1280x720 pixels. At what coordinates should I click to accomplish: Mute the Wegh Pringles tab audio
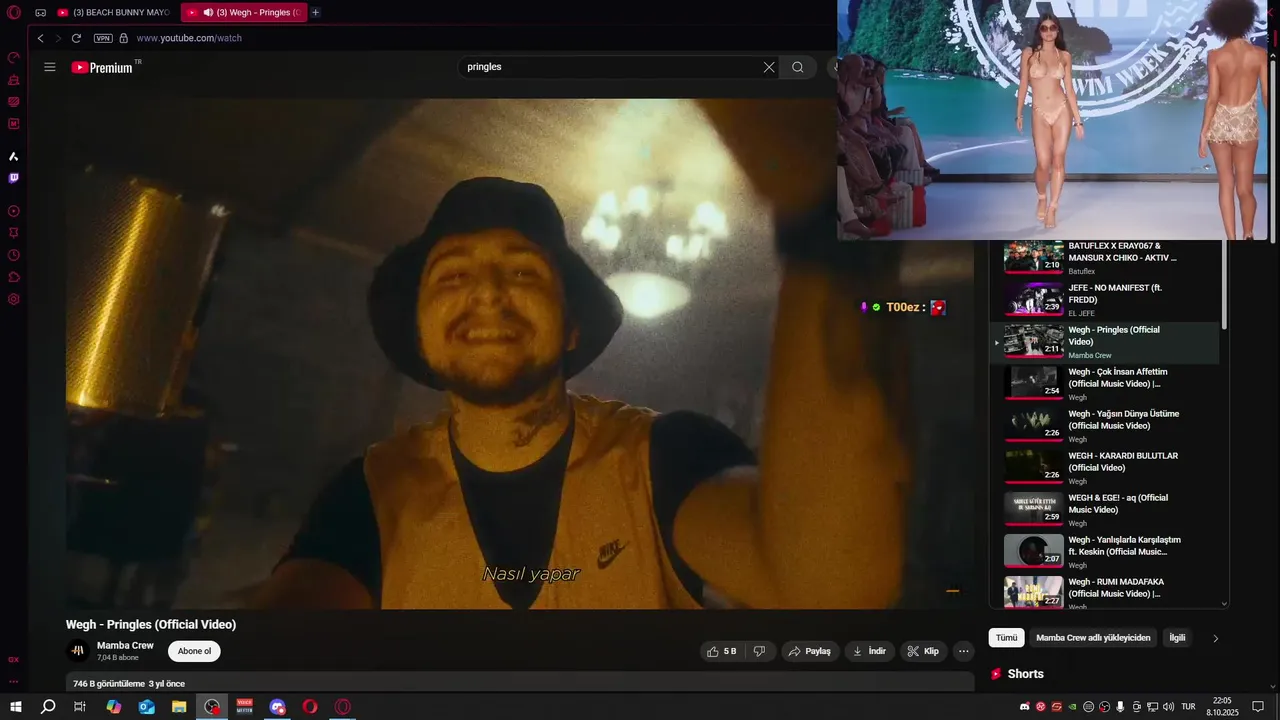pos(208,12)
